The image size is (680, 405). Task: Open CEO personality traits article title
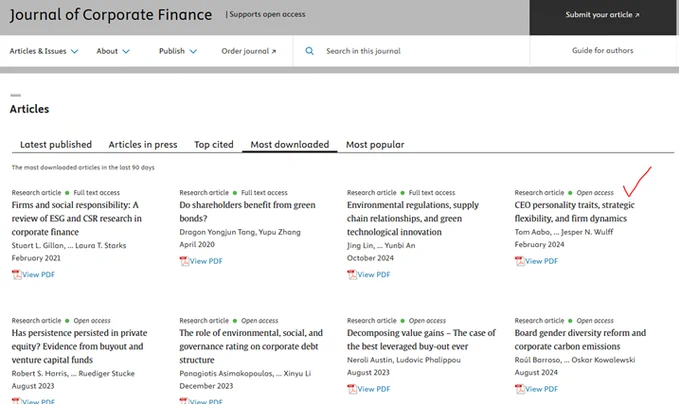point(574,212)
